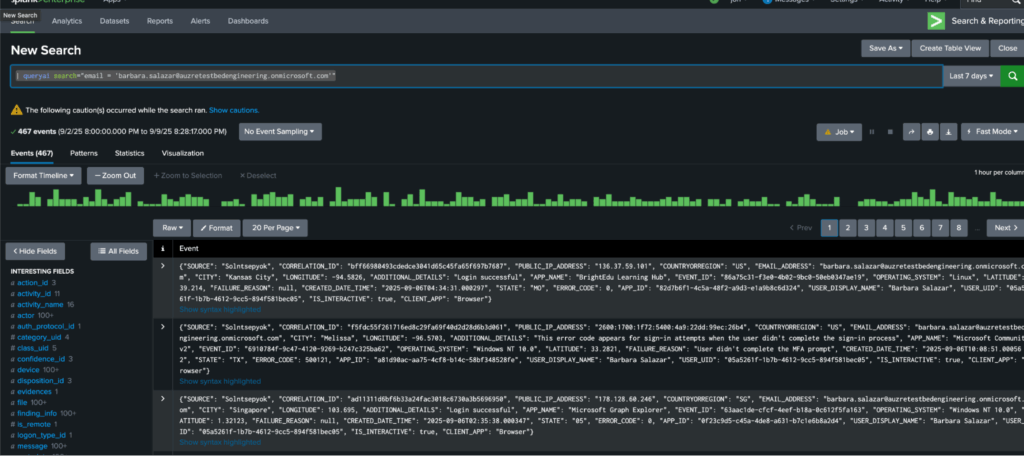Run the search with the green magnifier button

[1012, 76]
